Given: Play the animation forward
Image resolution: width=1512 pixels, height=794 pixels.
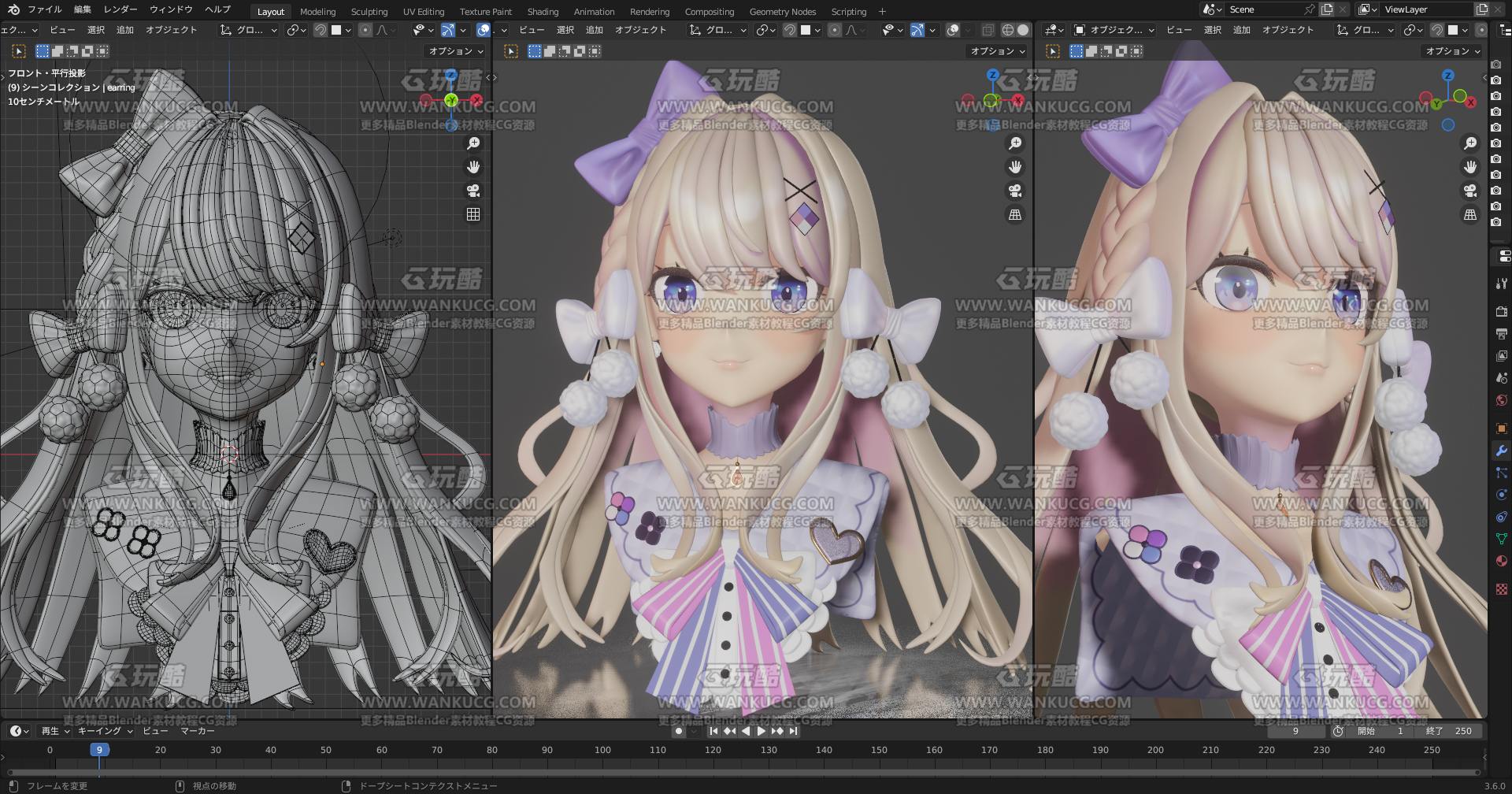Looking at the screenshot, I should (x=762, y=731).
